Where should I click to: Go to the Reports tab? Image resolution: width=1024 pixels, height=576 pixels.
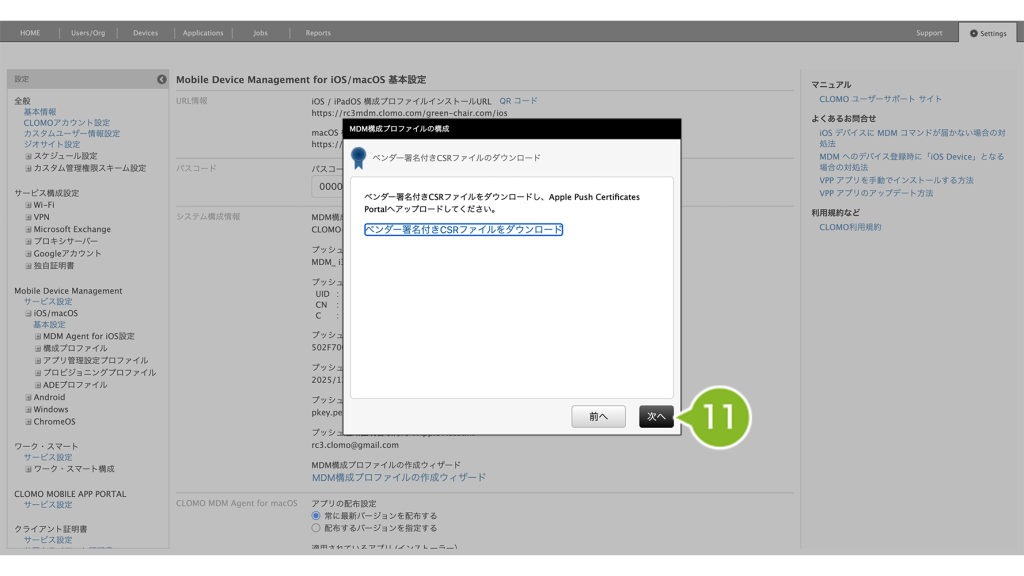318,33
